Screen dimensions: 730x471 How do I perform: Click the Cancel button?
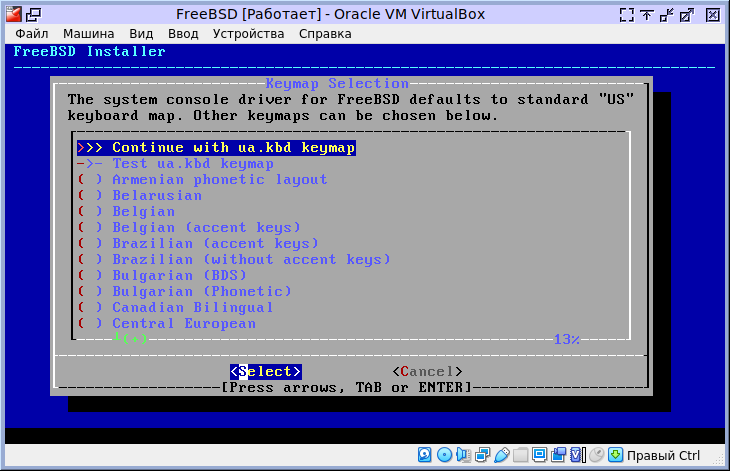(427, 371)
